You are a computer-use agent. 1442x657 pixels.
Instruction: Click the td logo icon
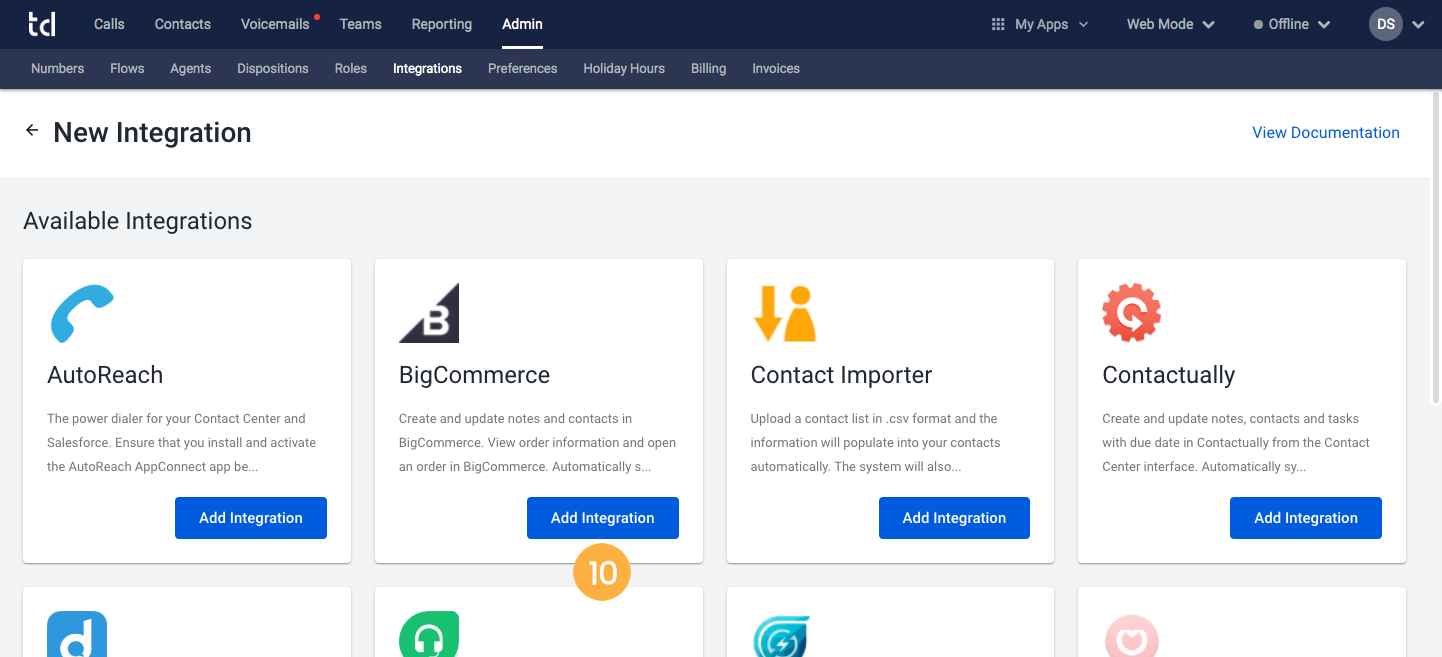[x=42, y=24]
